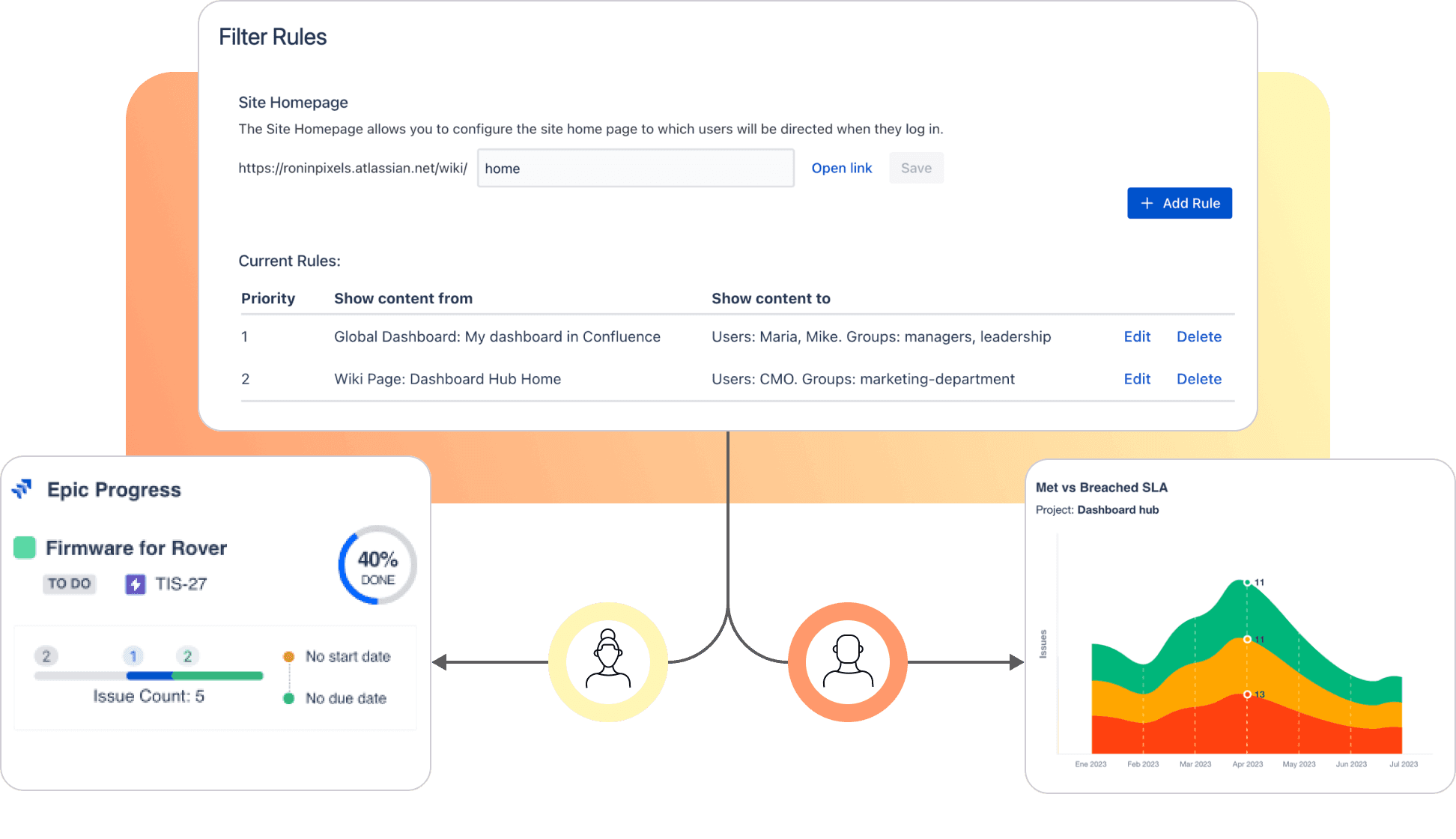This screenshot has width=1456, height=839.
Task: Click the 40% DONE progress ring
Action: pyautogui.click(x=377, y=566)
